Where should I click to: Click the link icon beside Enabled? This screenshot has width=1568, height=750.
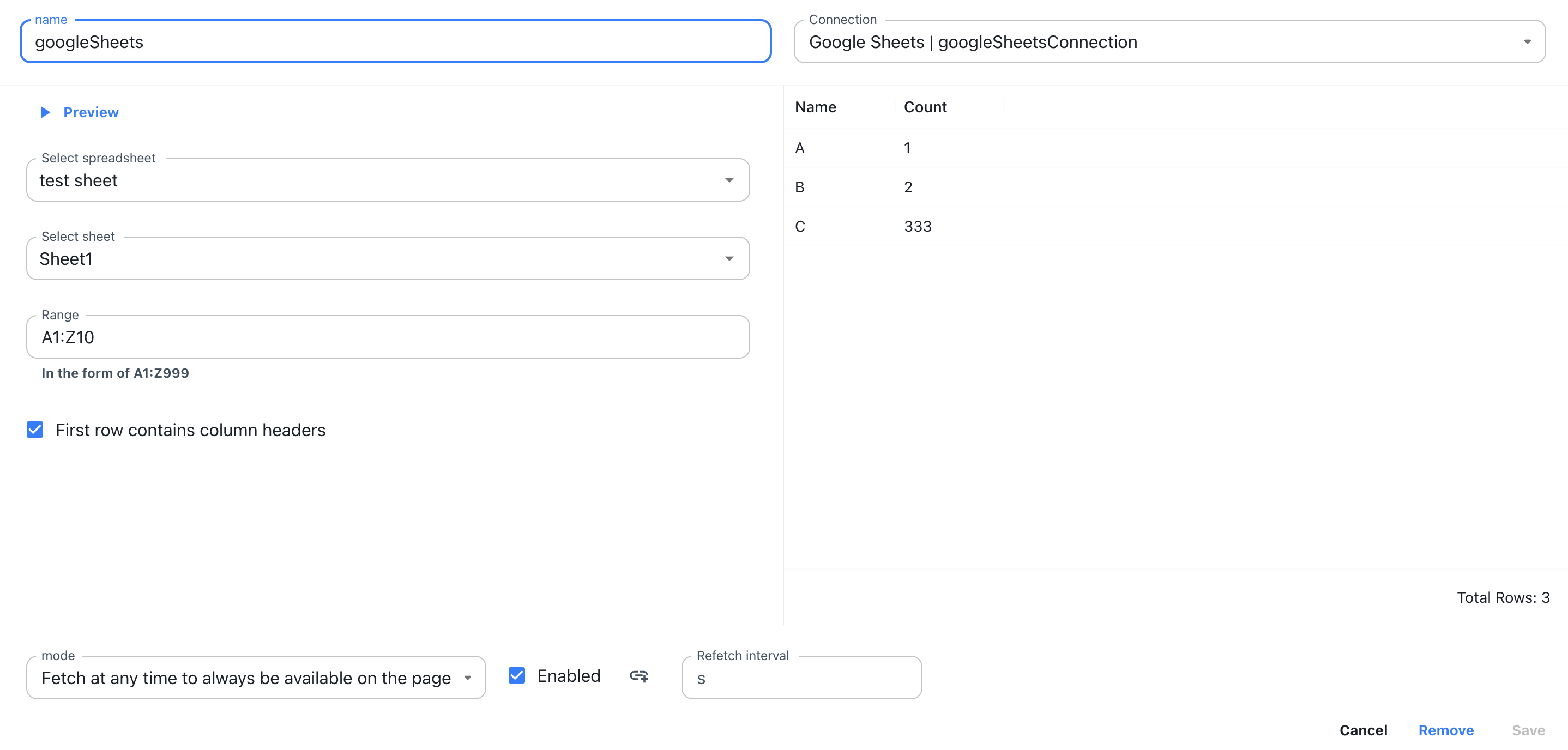click(x=638, y=676)
